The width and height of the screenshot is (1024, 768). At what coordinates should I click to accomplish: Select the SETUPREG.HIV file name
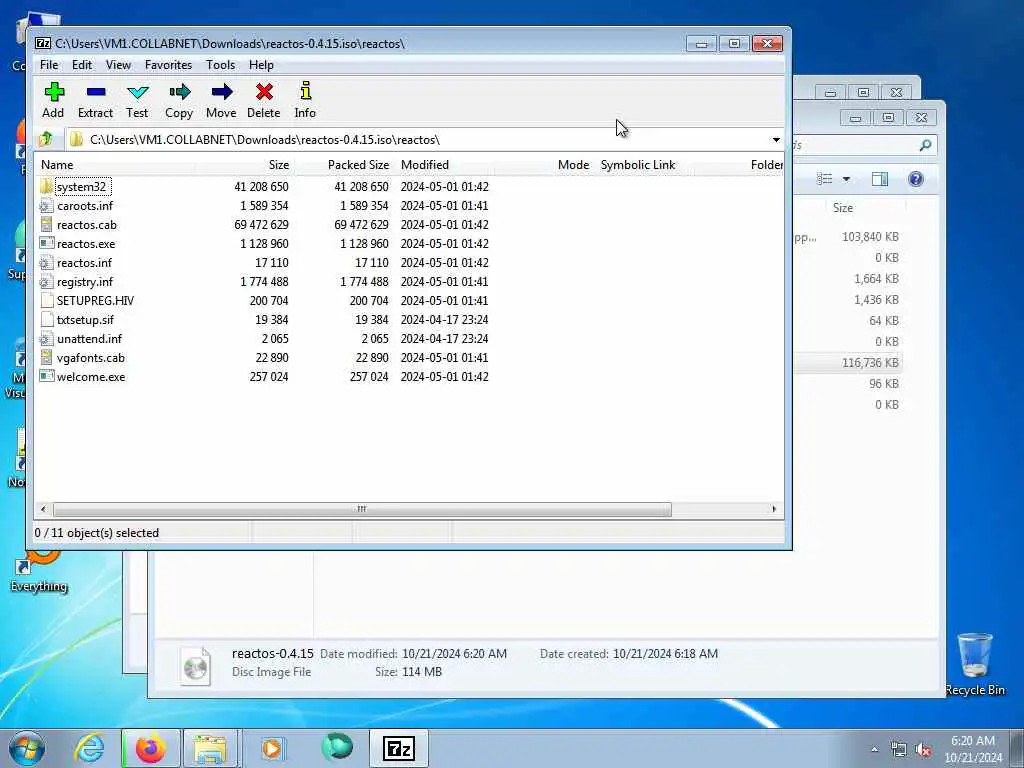pos(95,300)
